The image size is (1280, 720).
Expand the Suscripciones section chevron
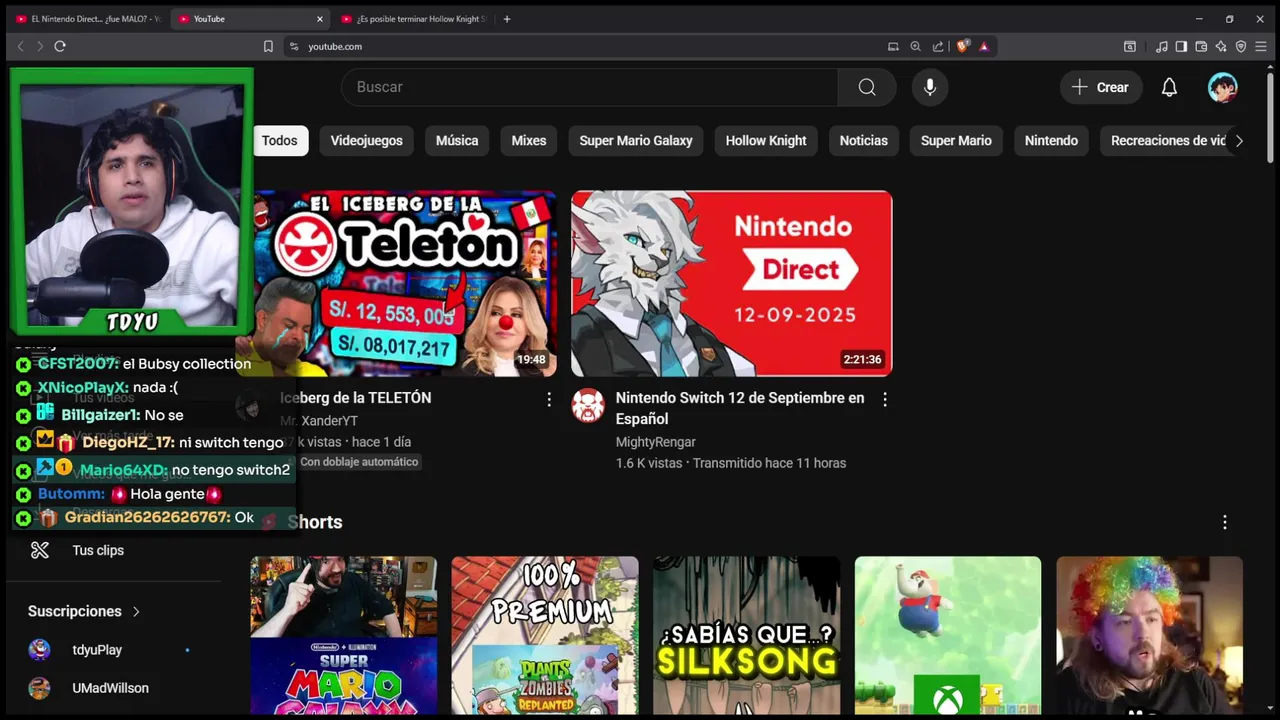click(x=136, y=611)
